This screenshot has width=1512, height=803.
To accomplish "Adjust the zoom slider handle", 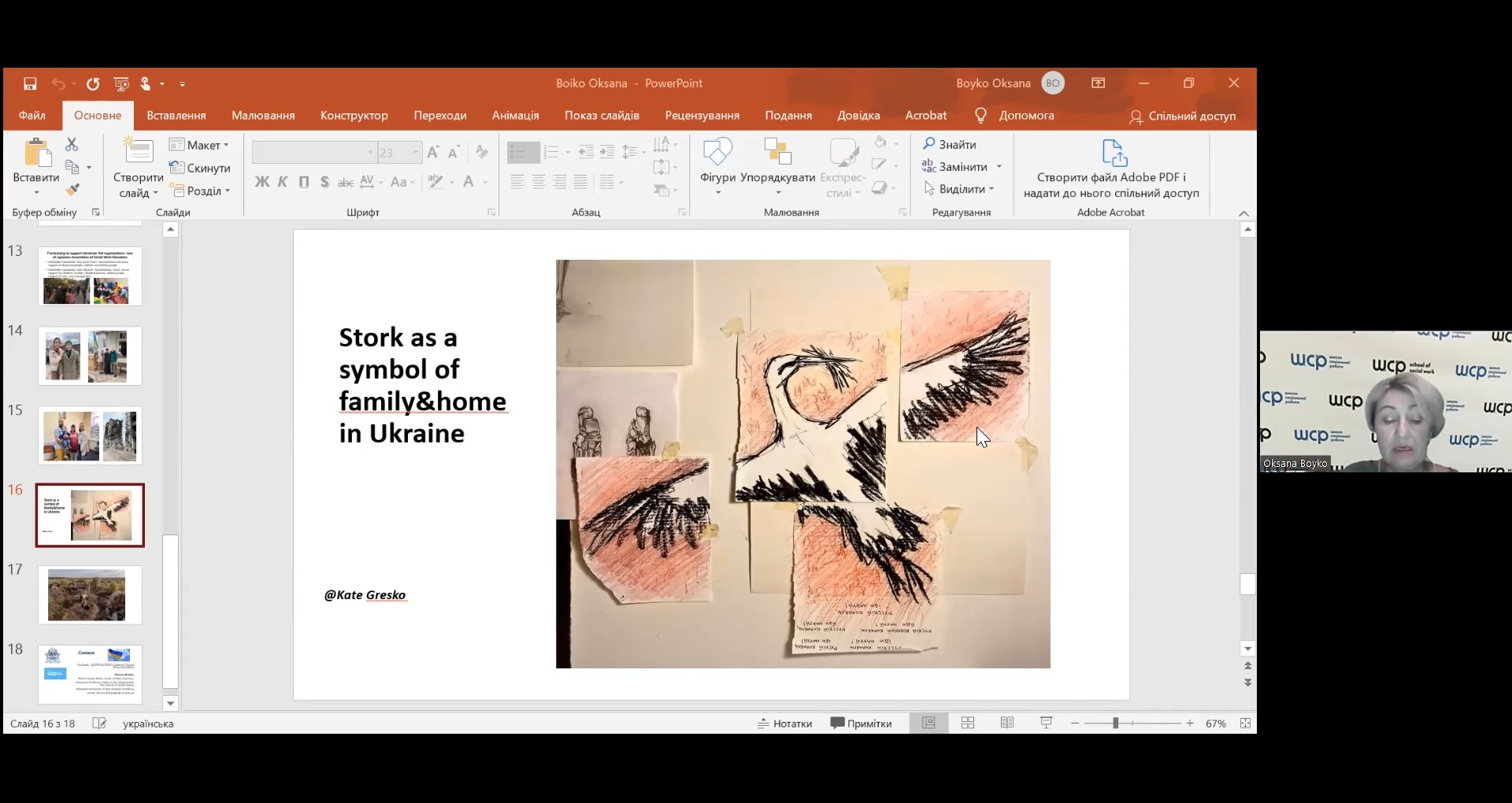I will (x=1115, y=723).
